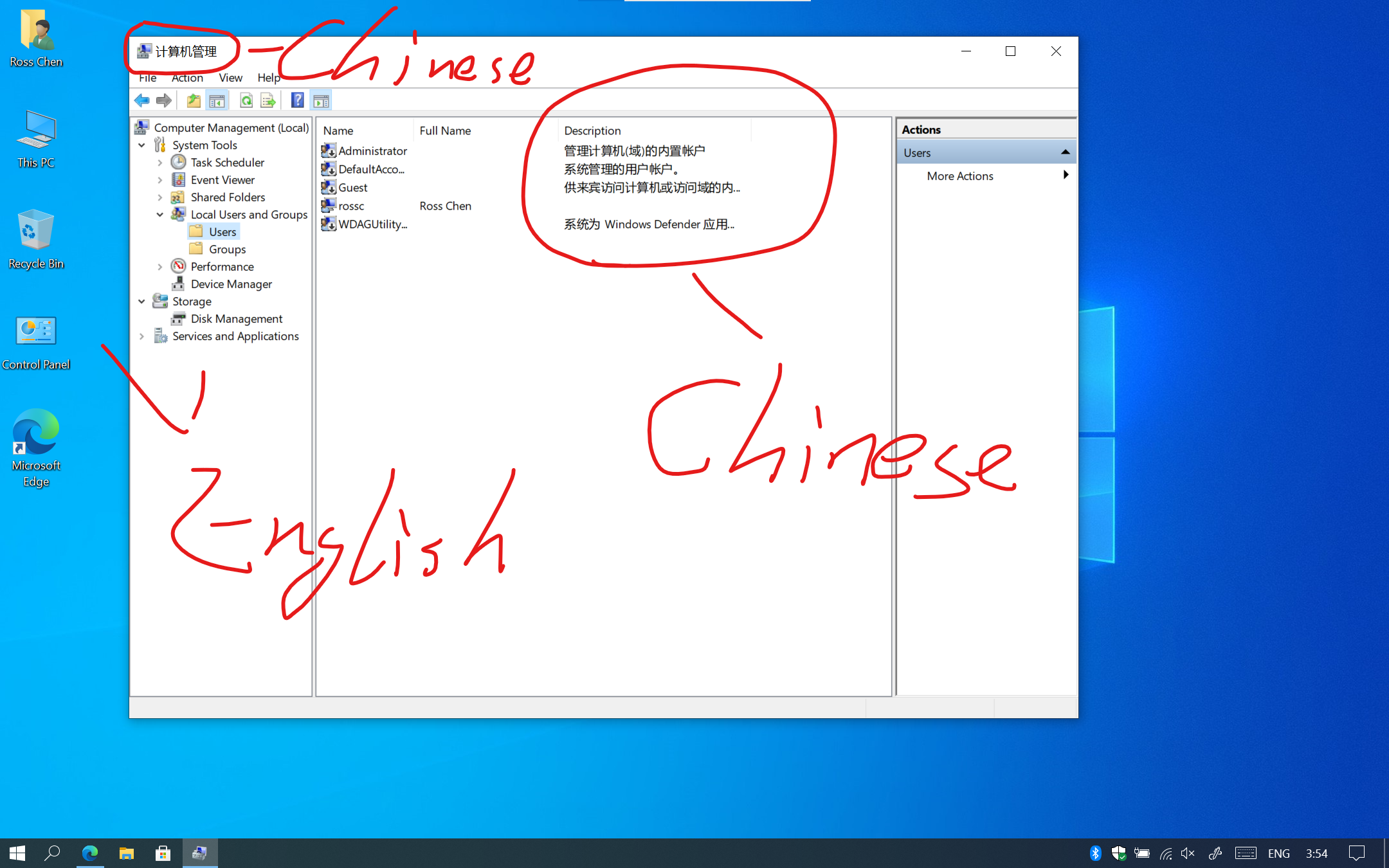
Task: Open the Action menu
Action: [187, 78]
